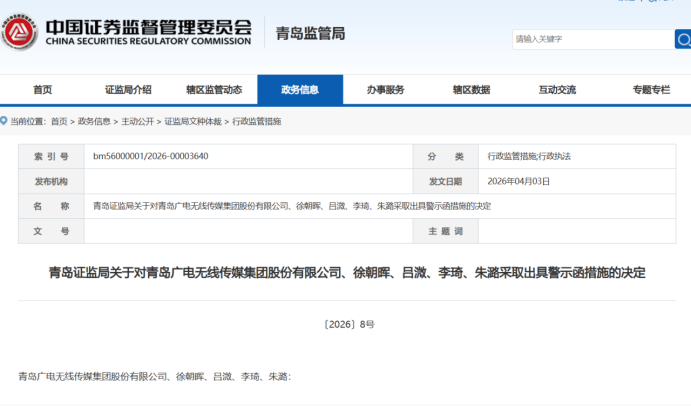Viewport: 691px width, 408px height.
Task: Click the blue search magnifier button
Action: pos(683,39)
